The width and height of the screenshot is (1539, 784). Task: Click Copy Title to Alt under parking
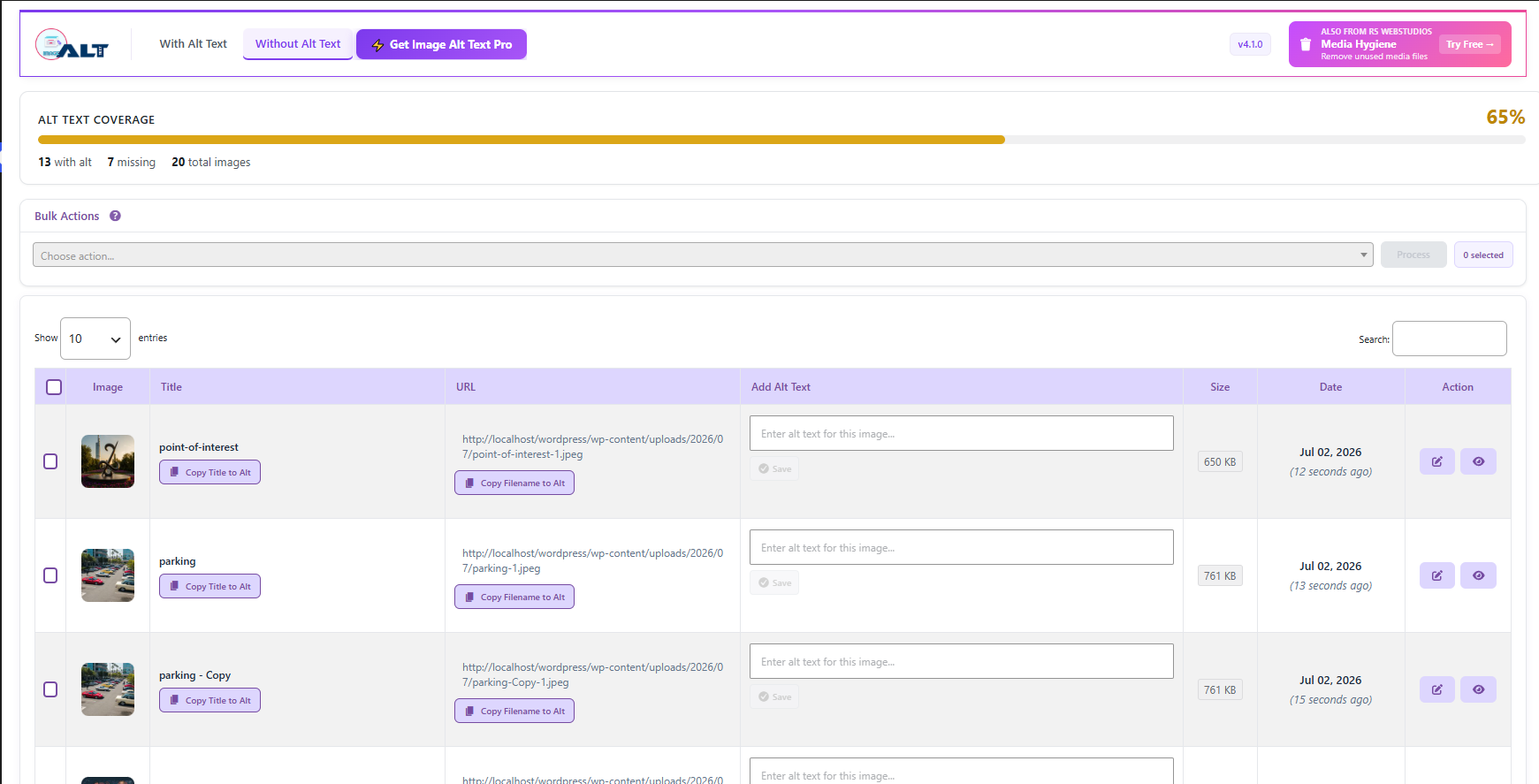[x=210, y=586]
